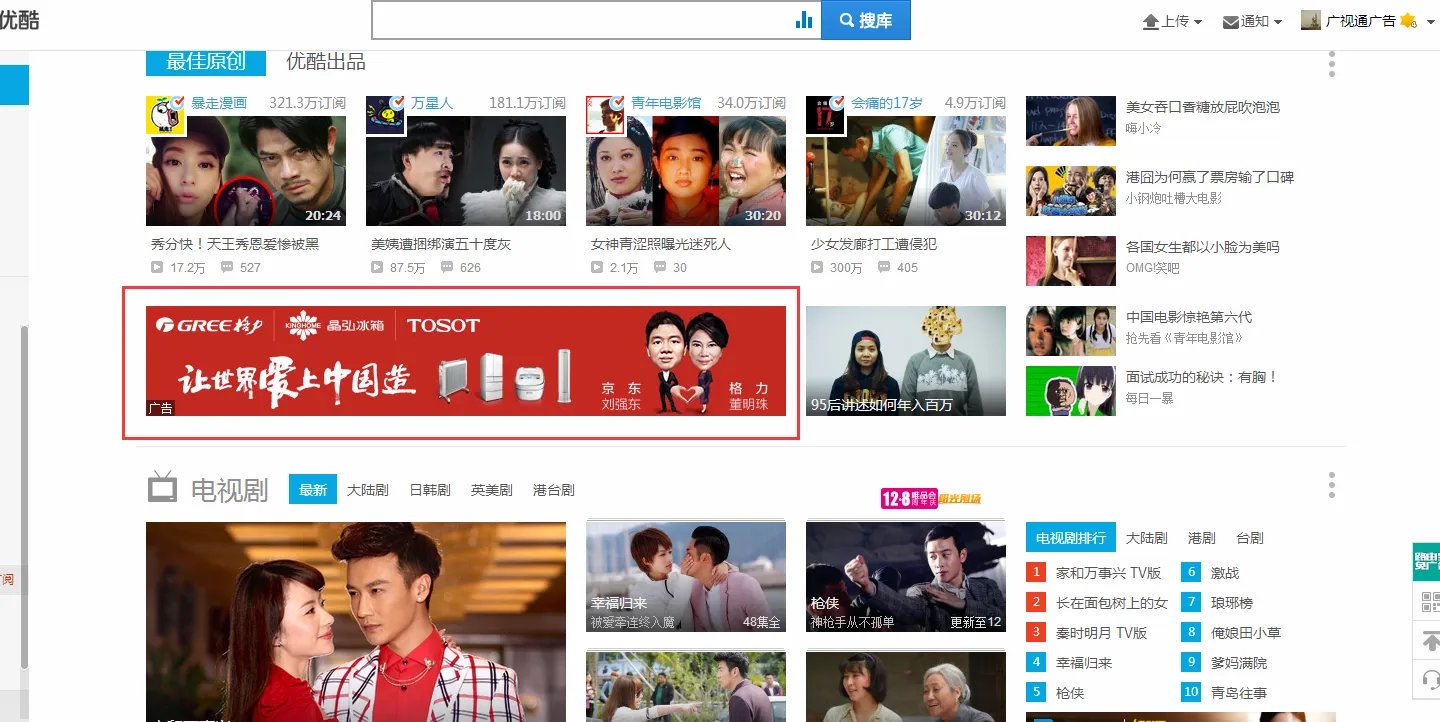The height and width of the screenshot is (722, 1440).
Task: Switch to the 优酷出品 tab
Action: click(x=326, y=62)
